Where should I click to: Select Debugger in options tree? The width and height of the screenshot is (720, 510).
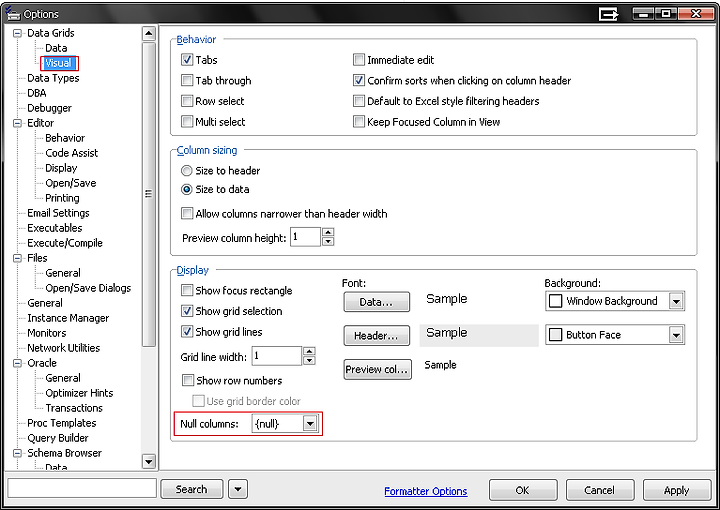(50, 108)
